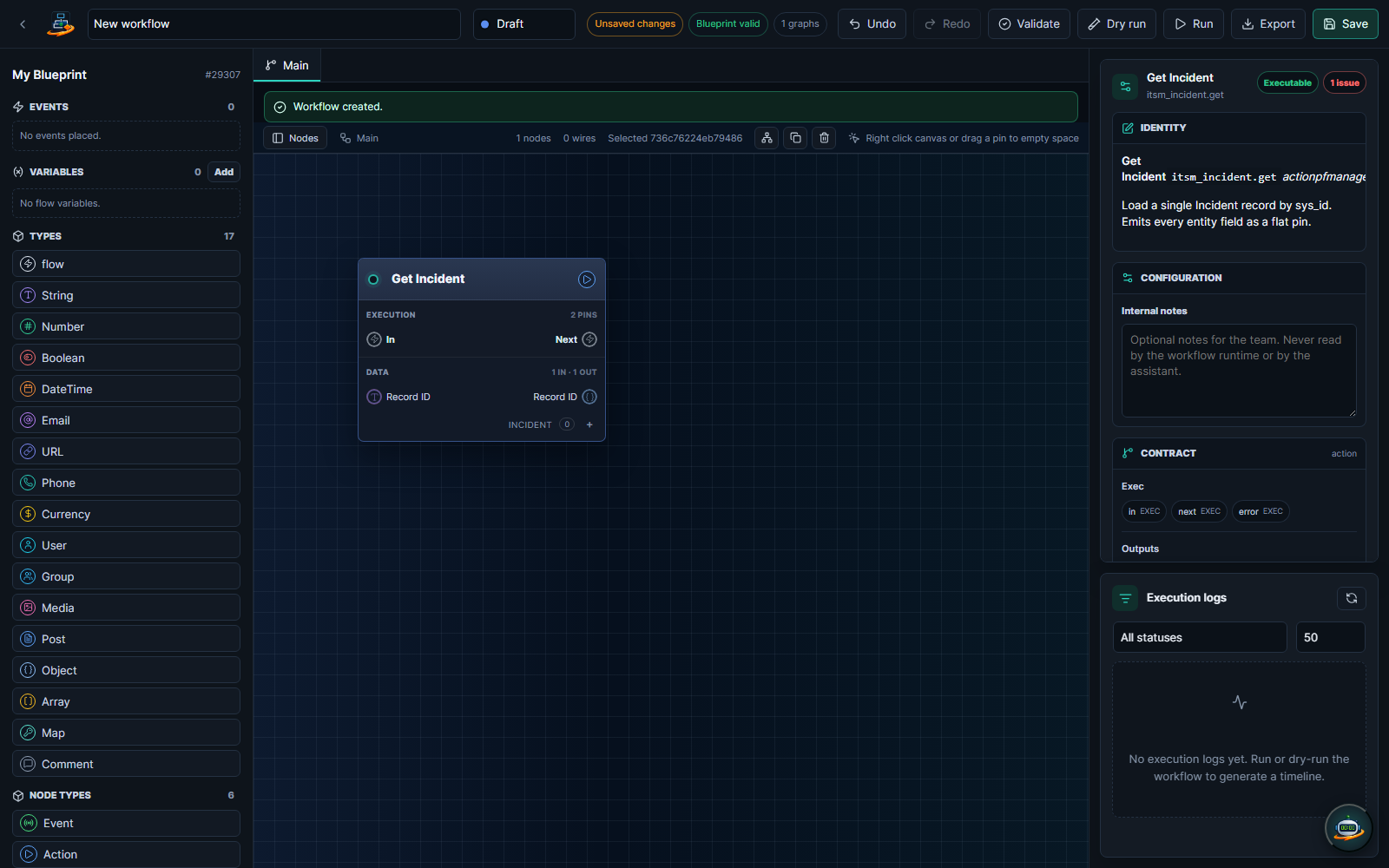This screenshot has height=868, width=1389.
Task: Click the Record ID input pin
Action: tap(374, 397)
